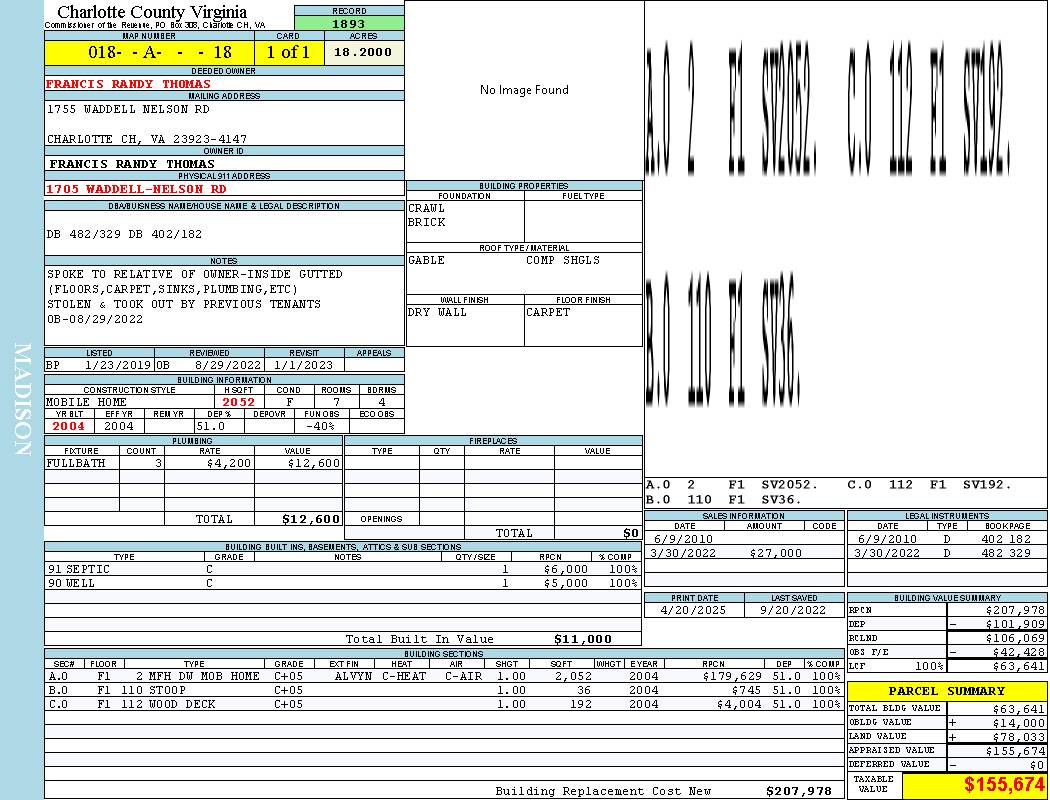Click the RCLND value $106,069
The height and width of the screenshot is (800, 1050).
coord(1015,639)
